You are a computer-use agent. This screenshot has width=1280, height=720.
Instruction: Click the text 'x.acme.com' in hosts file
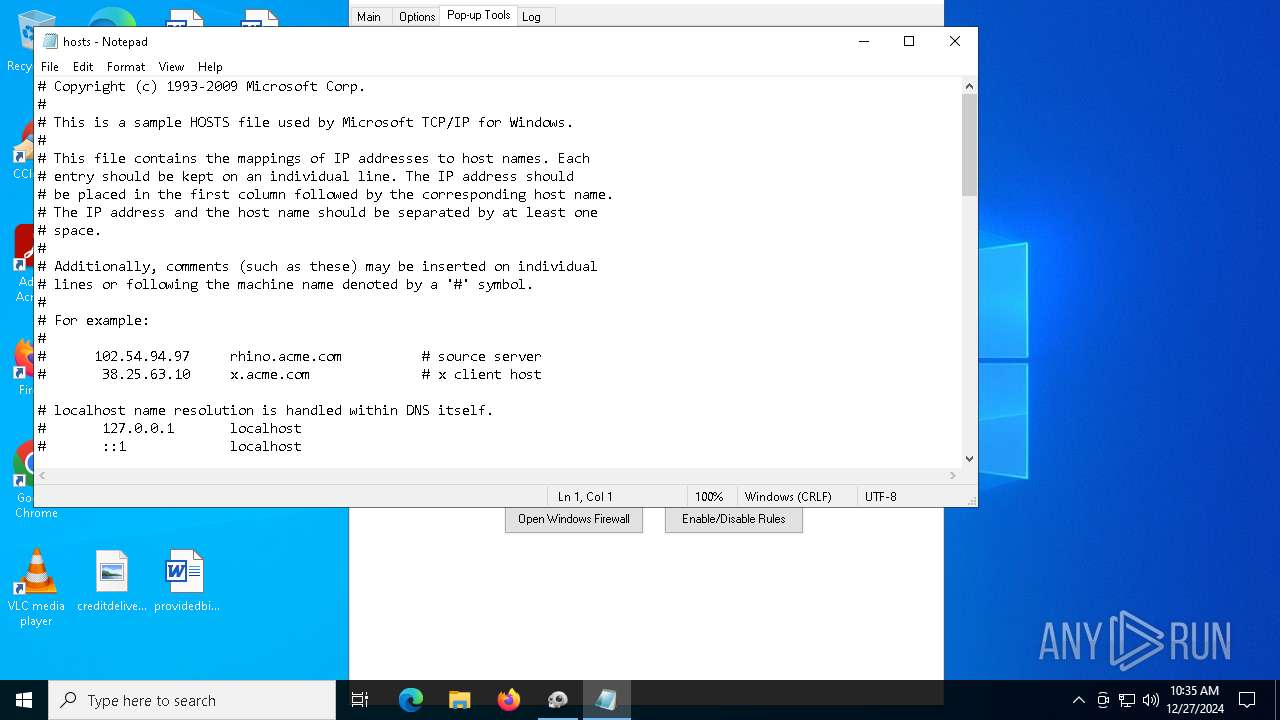[270, 374]
